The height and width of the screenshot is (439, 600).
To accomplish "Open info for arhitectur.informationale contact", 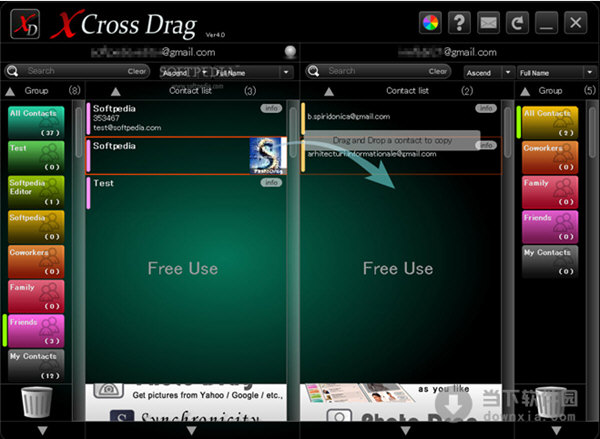I will point(486,145).
